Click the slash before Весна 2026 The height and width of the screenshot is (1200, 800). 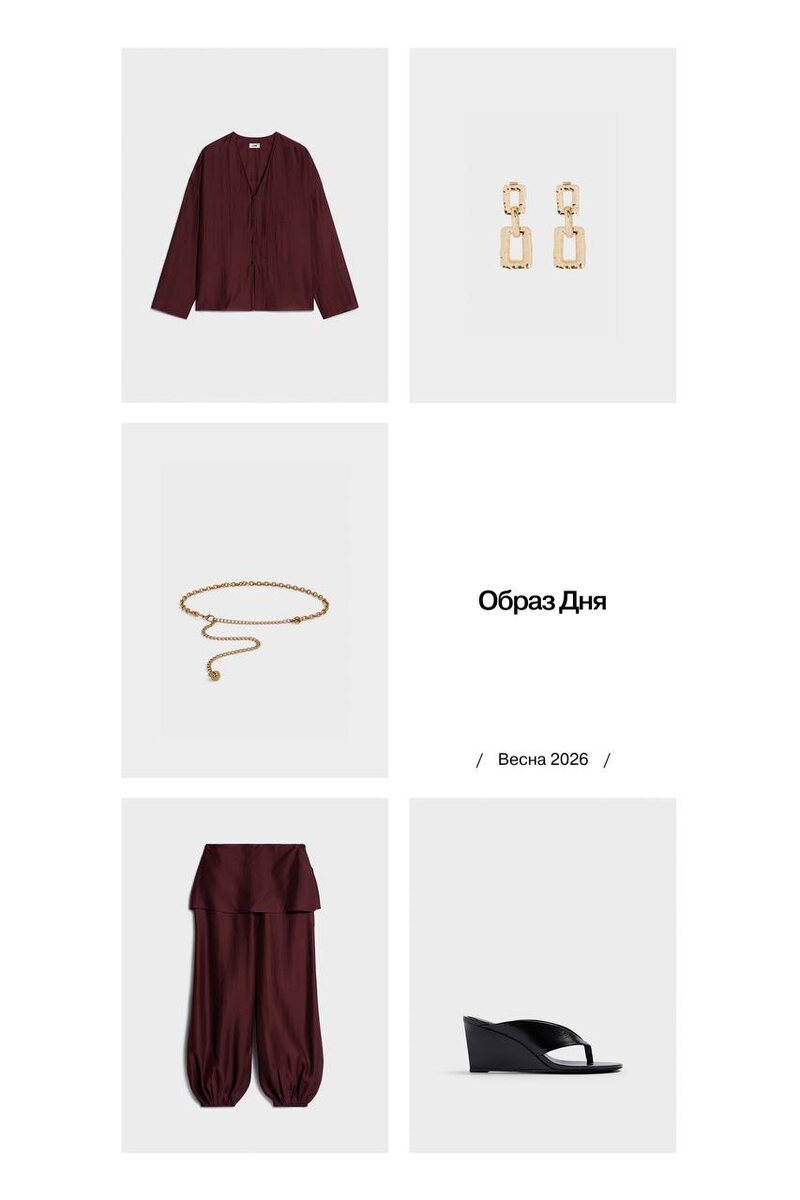pyautogui.click(x=479, y=759)
